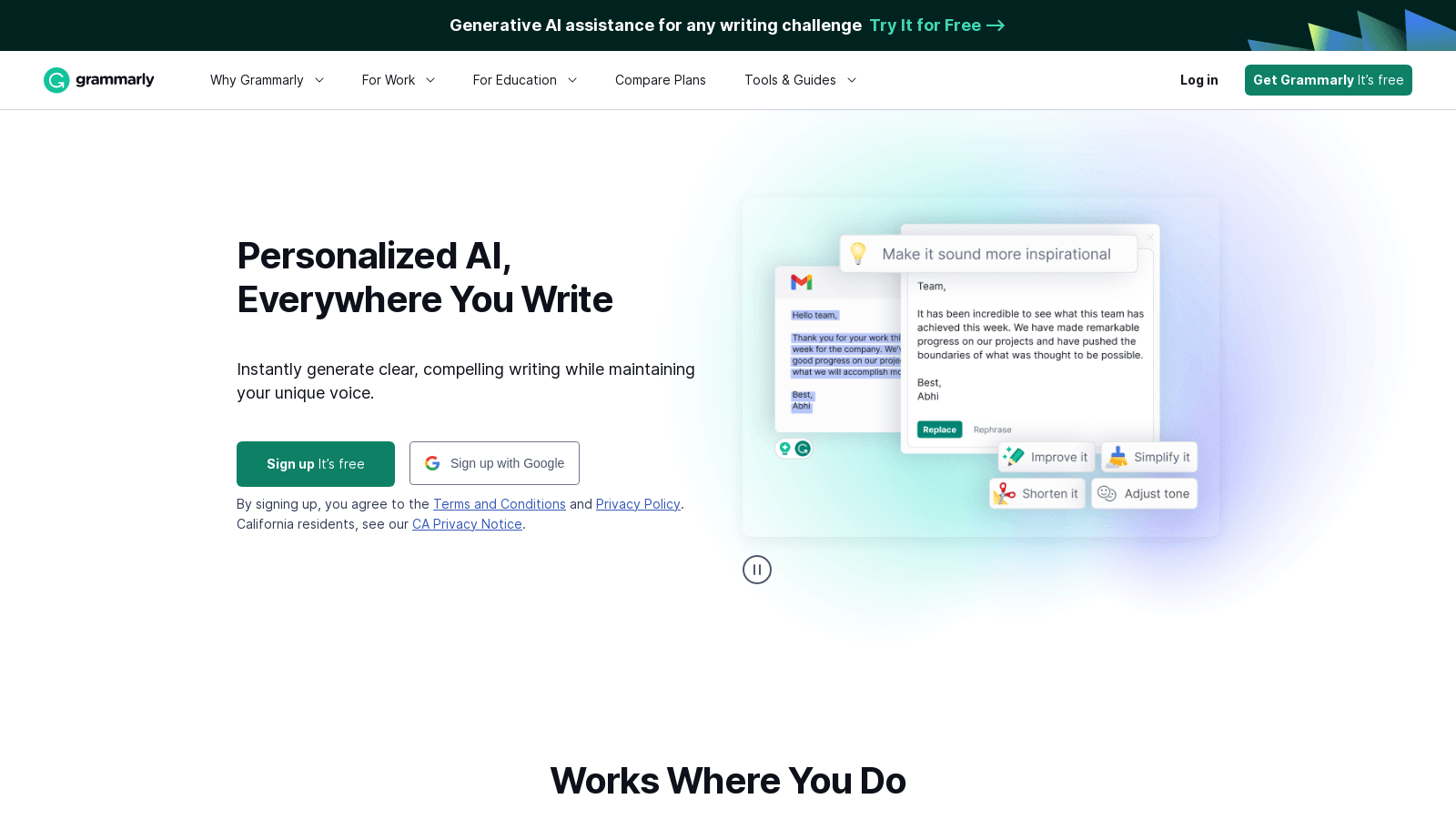The image size is (1456, 819).
Task: Open the CA Privacy Notice link
Action: tap(467, 524)
